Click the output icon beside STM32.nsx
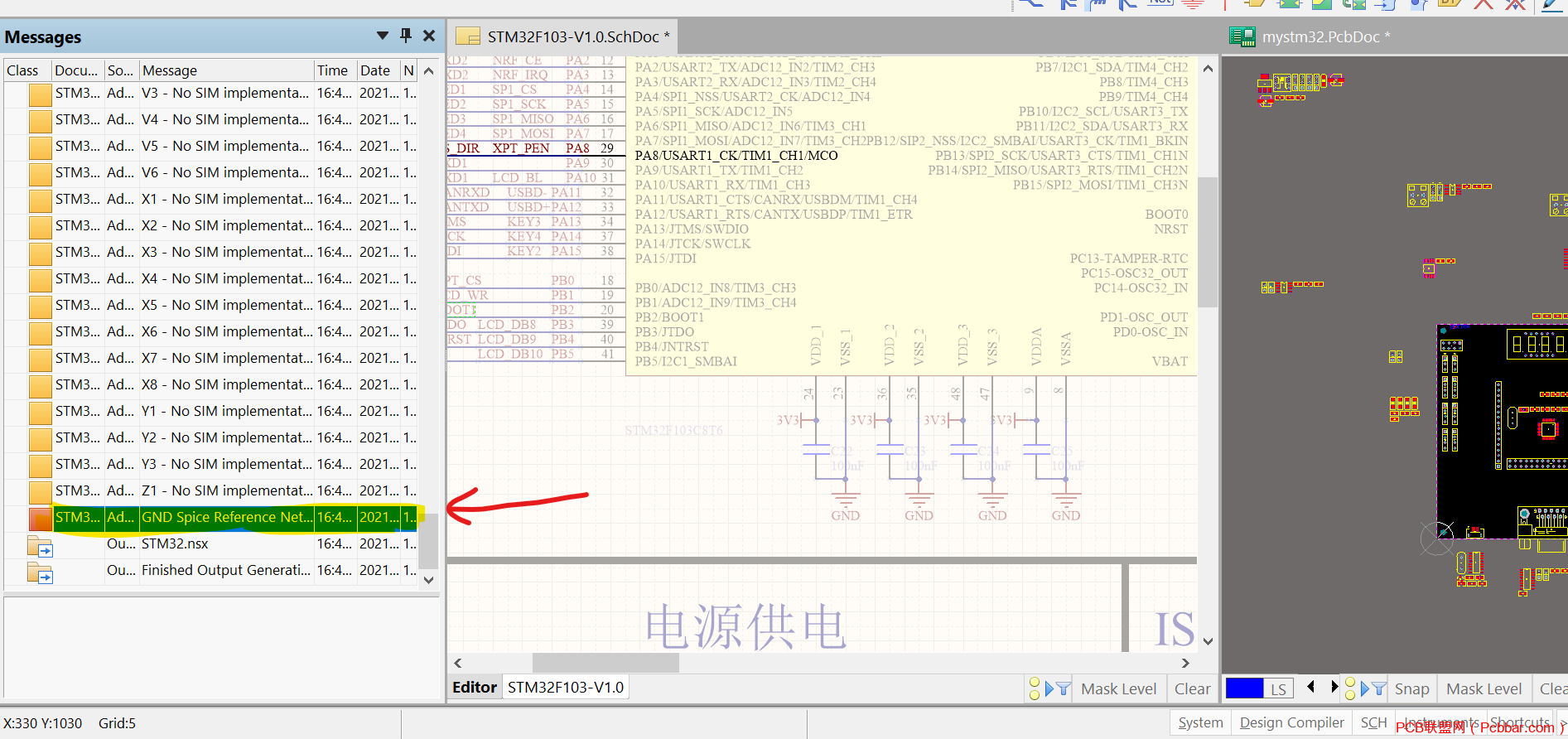The image size is (1568, 739). point(40,545)
